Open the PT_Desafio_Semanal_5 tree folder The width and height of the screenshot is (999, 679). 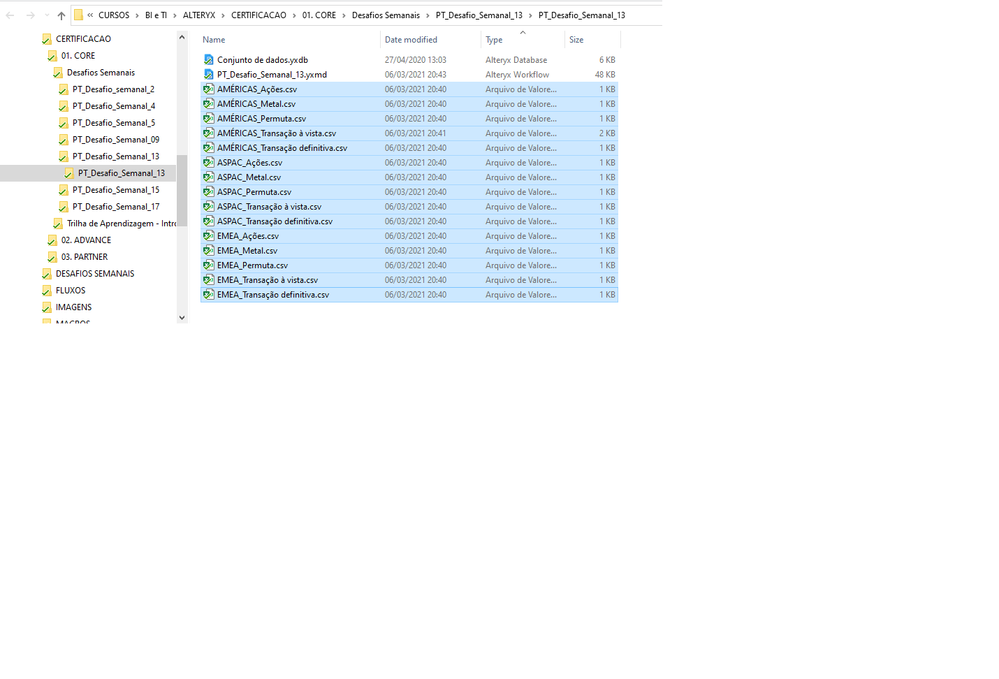[x=113, y=122]
